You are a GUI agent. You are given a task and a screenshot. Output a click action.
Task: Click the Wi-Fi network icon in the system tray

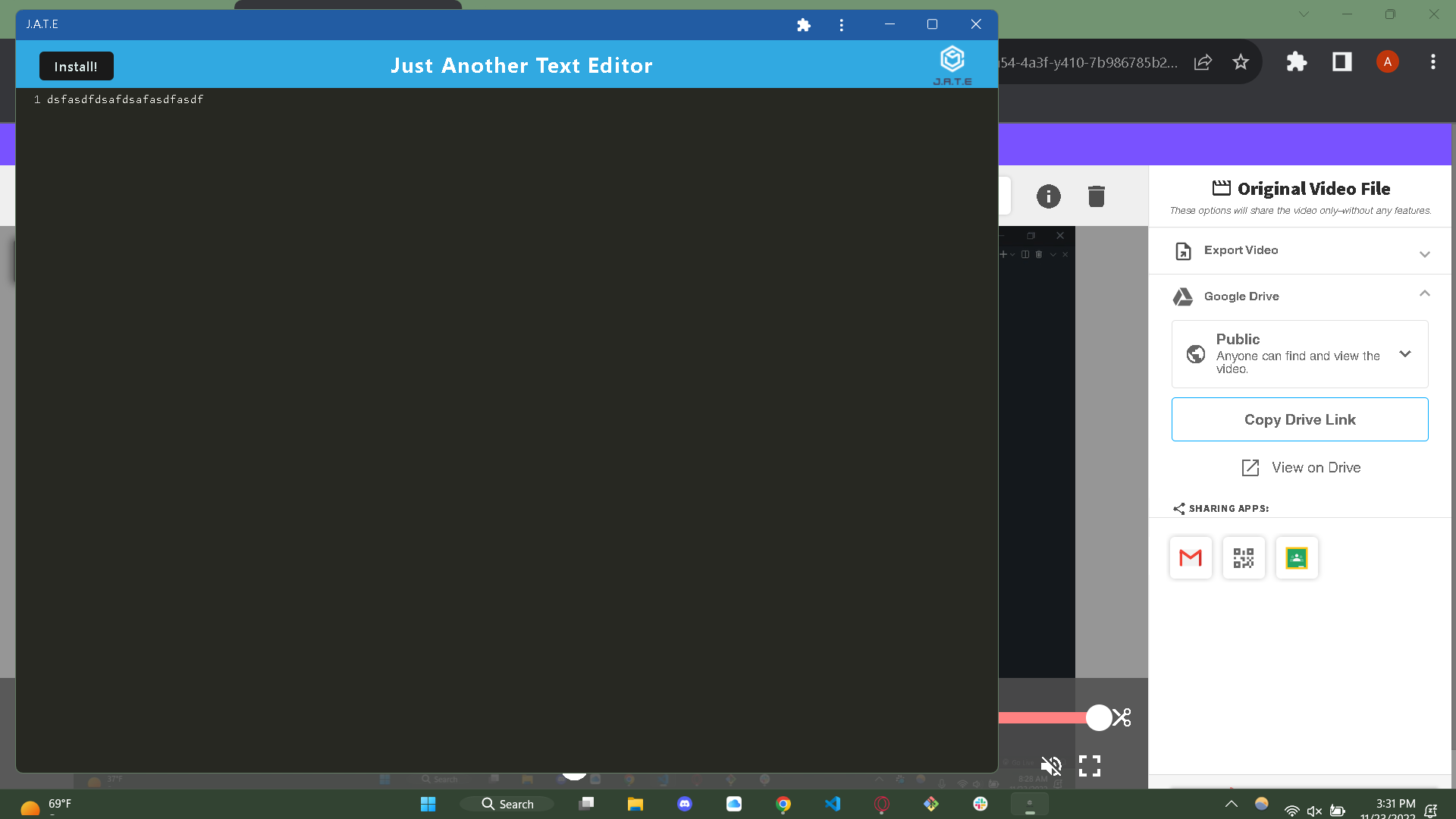[x=1291, y=811]
